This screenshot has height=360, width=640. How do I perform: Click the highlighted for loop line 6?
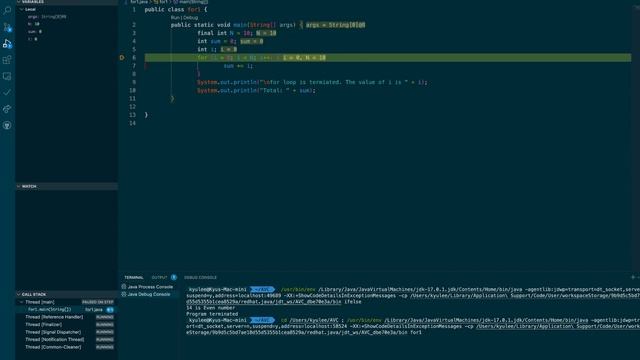click(388, 58)
